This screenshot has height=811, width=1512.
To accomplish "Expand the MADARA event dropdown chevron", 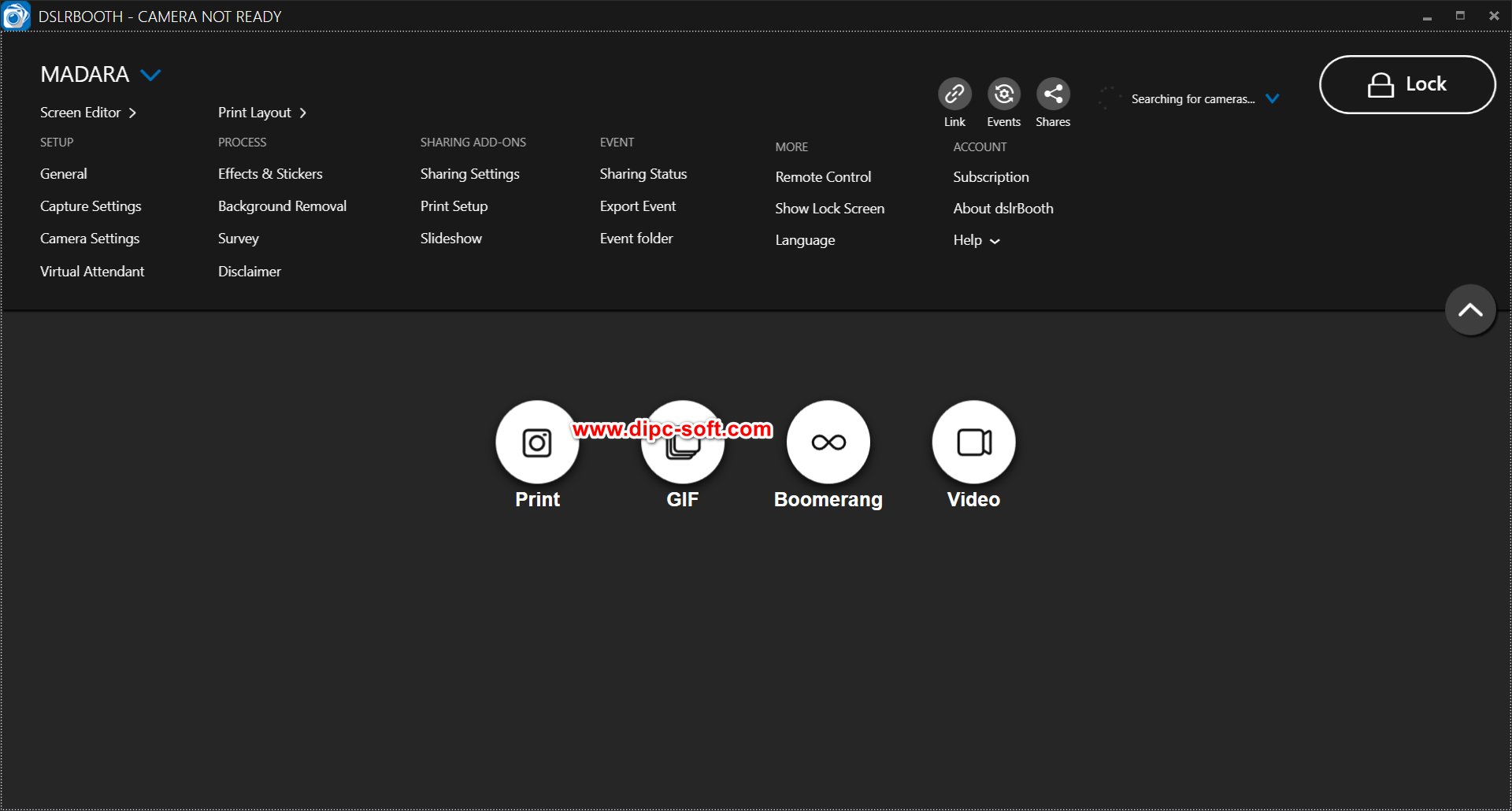I will pyautogui.click(x=150, y=75).
